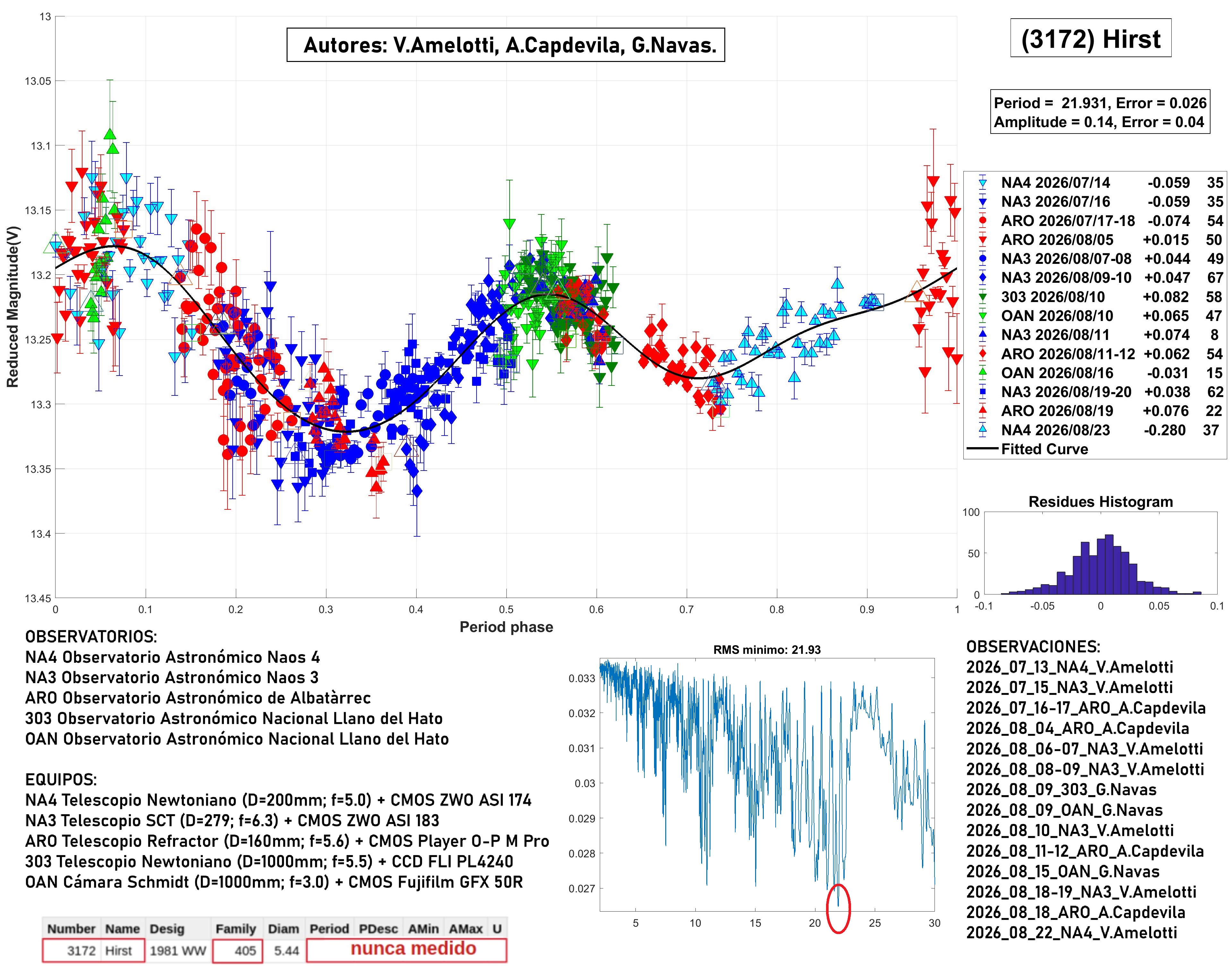
Task: Click the black line sample beside Fitted Curve
Action: click(x=983, y=449)
